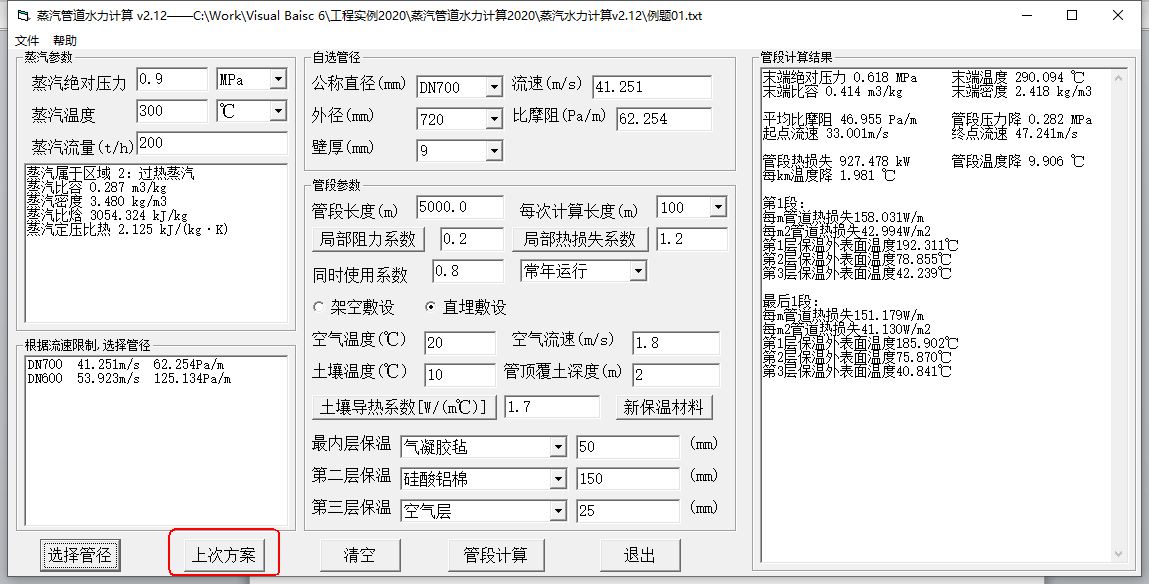Click the 退出 button

point(640,555)
